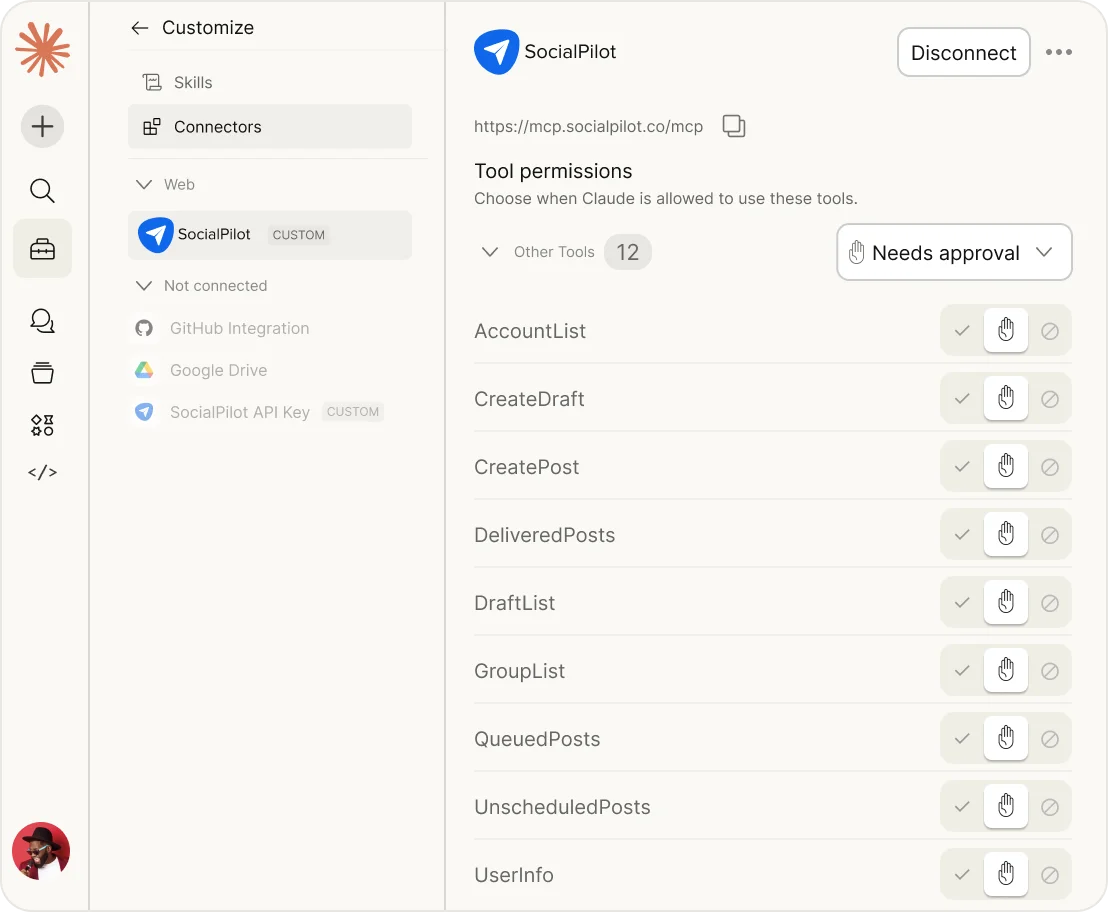This screenshot has width=1108, height=912.
Task: Switch to the Skills section
Action: click(193, 81)
